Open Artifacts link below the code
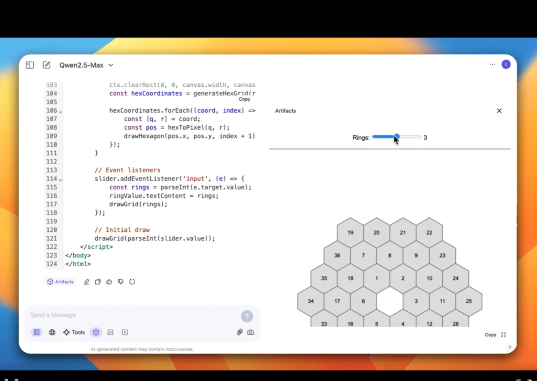This screenshot has height=381, width=537. [60, 282]
